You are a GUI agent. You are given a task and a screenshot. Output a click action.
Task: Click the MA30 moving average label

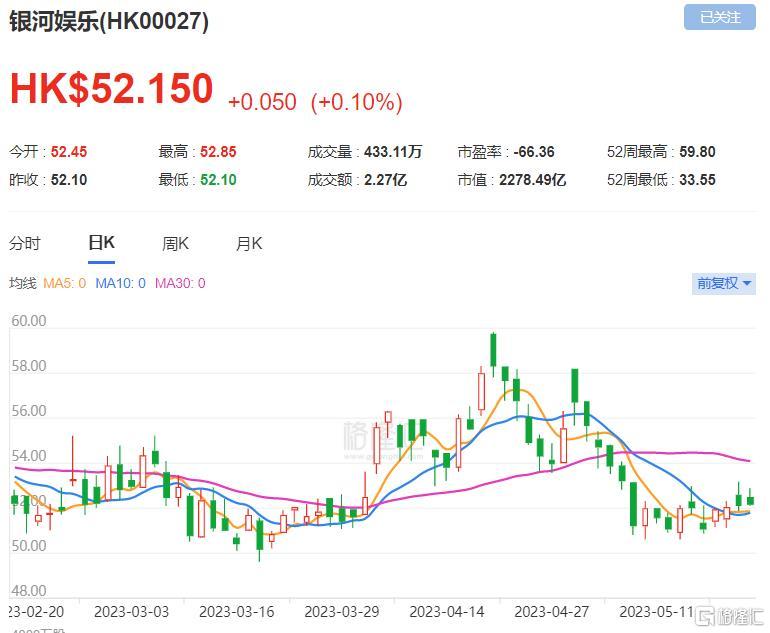coord(180,283)
